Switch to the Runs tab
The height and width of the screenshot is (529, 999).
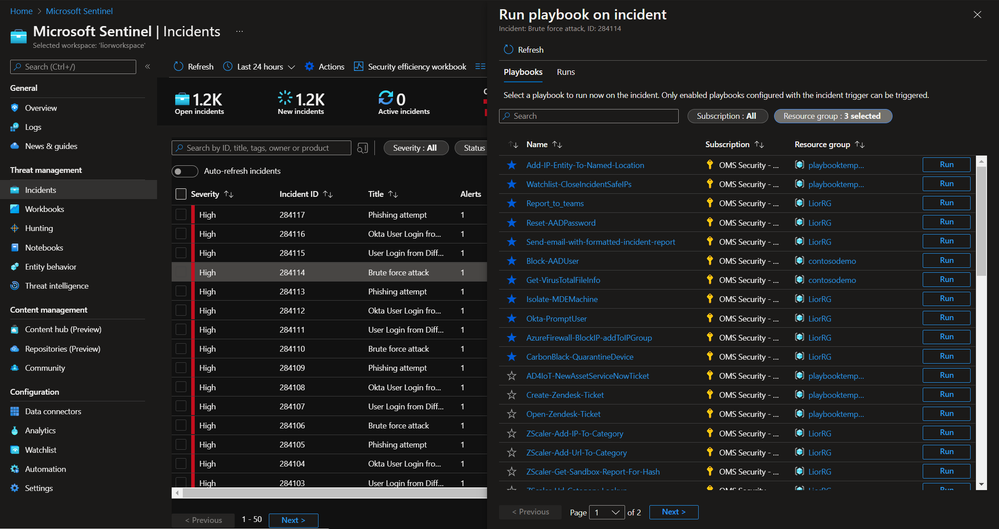pos(566,72)
